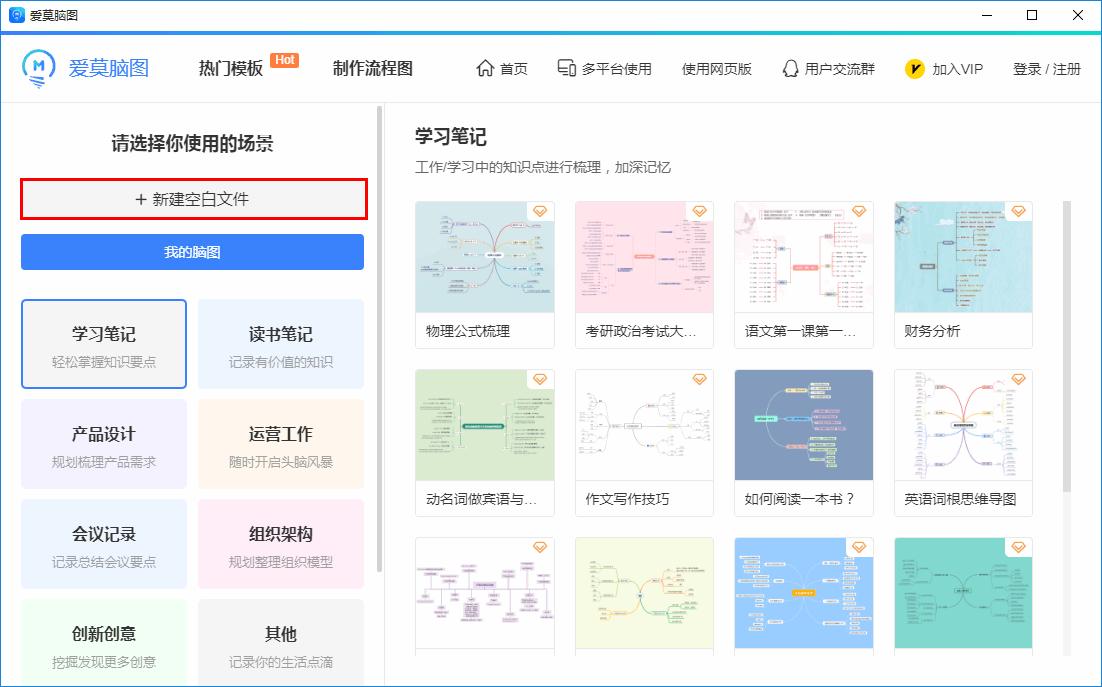Open the blue mind map template in third row
Screen dimensions: 1102x687
click(804, 593)
